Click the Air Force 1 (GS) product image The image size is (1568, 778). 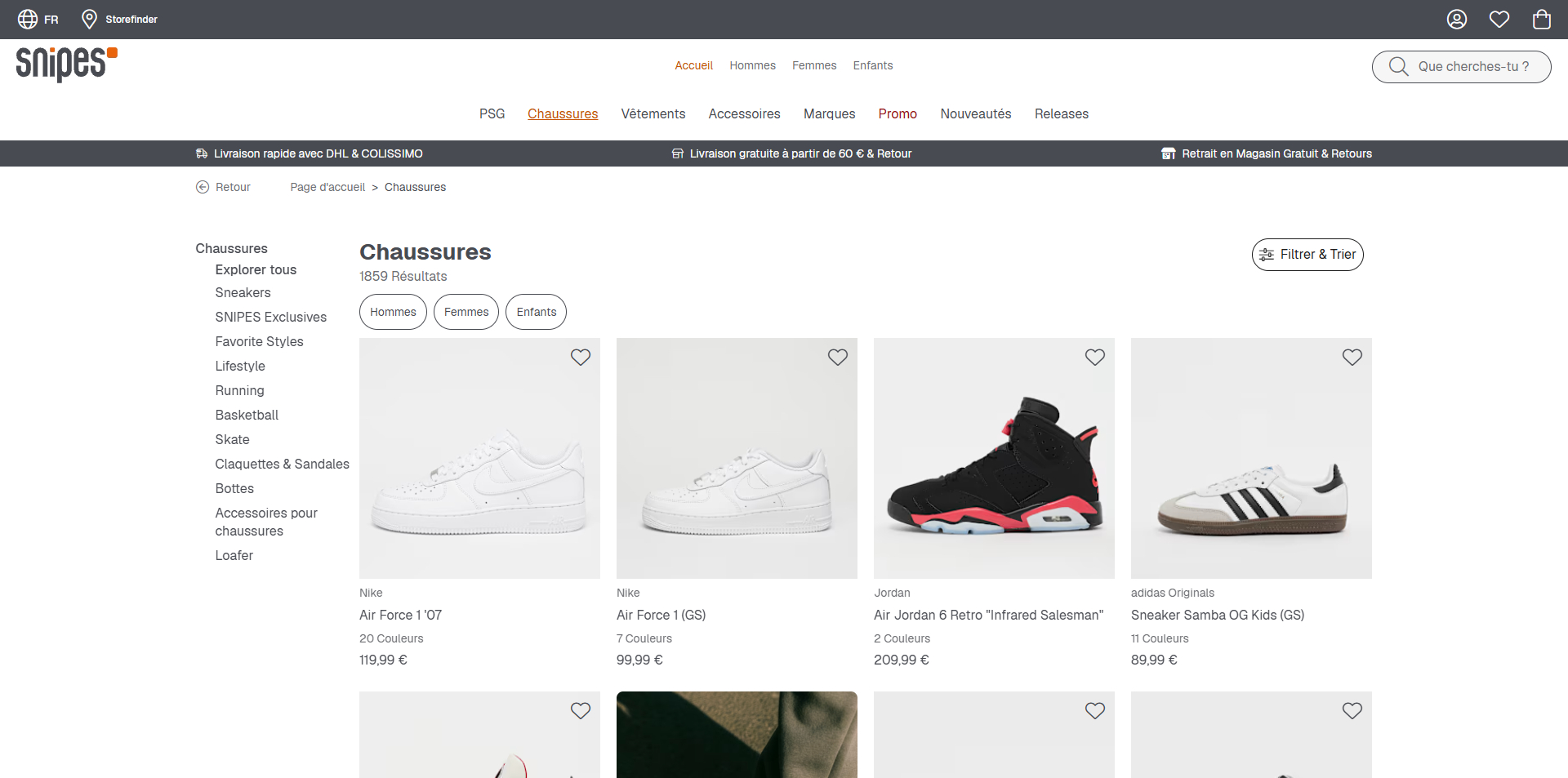click(x=737, y=458)
